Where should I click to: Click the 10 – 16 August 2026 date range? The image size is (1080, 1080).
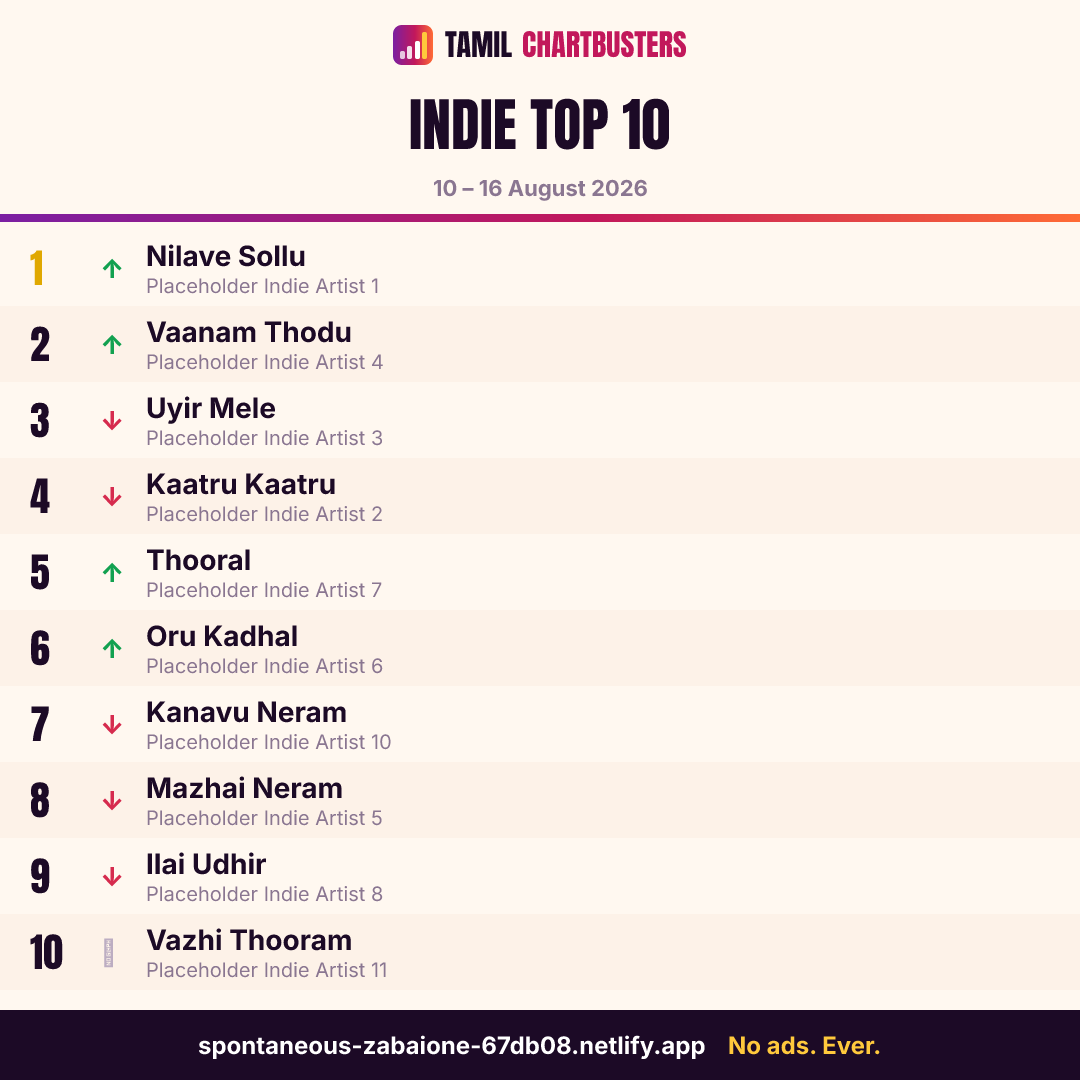[x=540, y=188]
